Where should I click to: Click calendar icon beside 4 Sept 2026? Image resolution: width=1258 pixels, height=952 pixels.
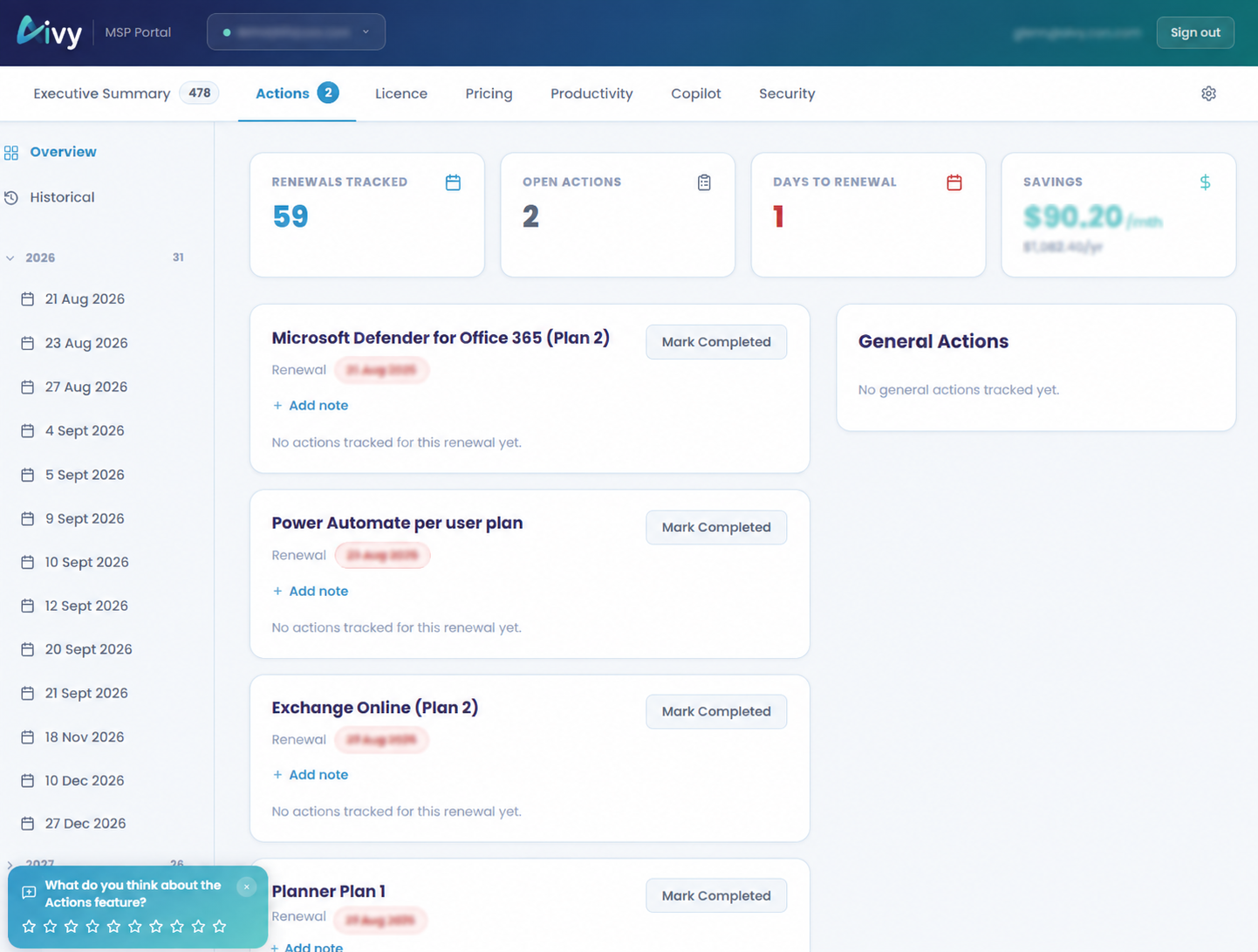[28, 430]
